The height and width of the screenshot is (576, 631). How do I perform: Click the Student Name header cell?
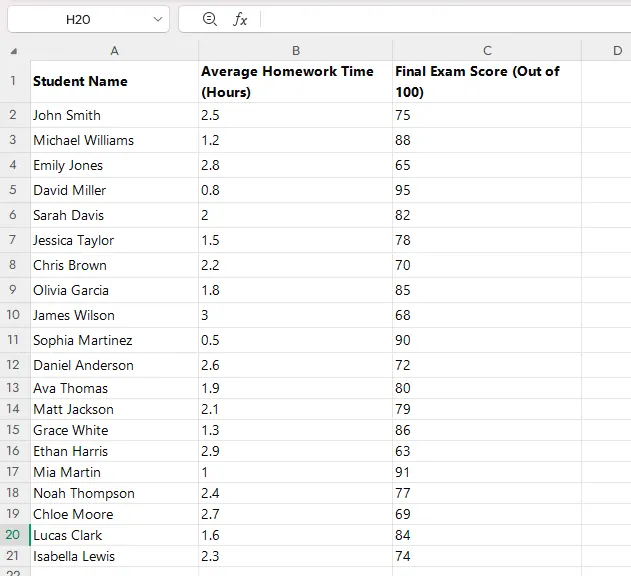[x=114, y=81]
